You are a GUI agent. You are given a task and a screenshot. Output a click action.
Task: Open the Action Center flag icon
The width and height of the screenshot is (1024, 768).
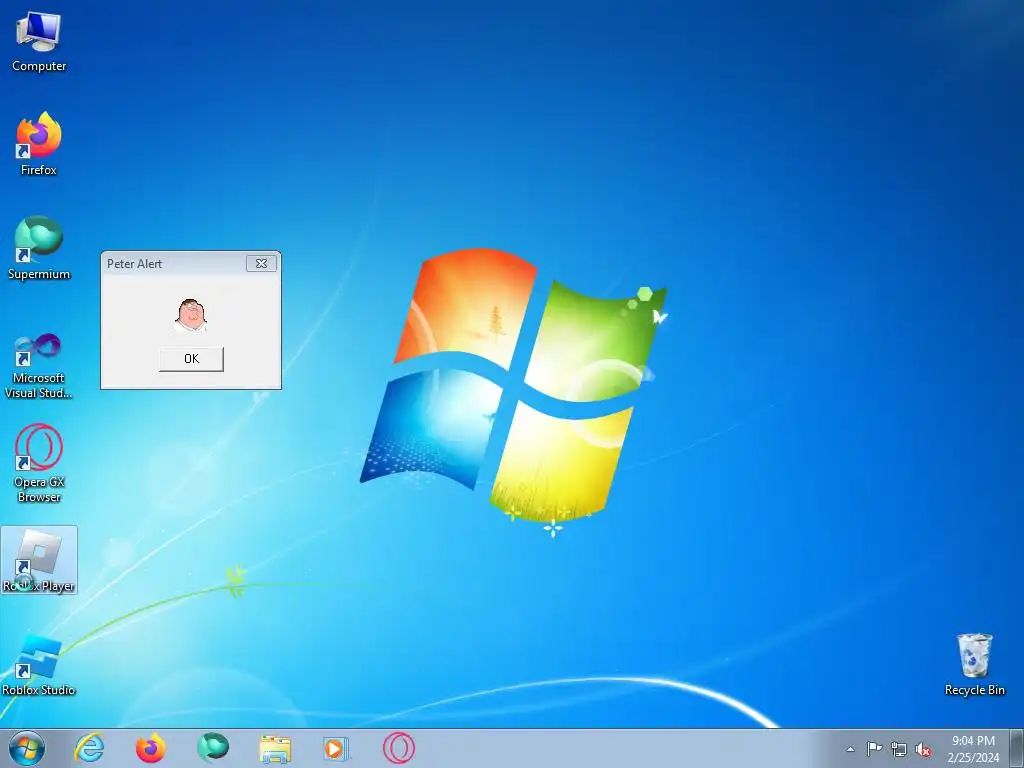(874, 749)
